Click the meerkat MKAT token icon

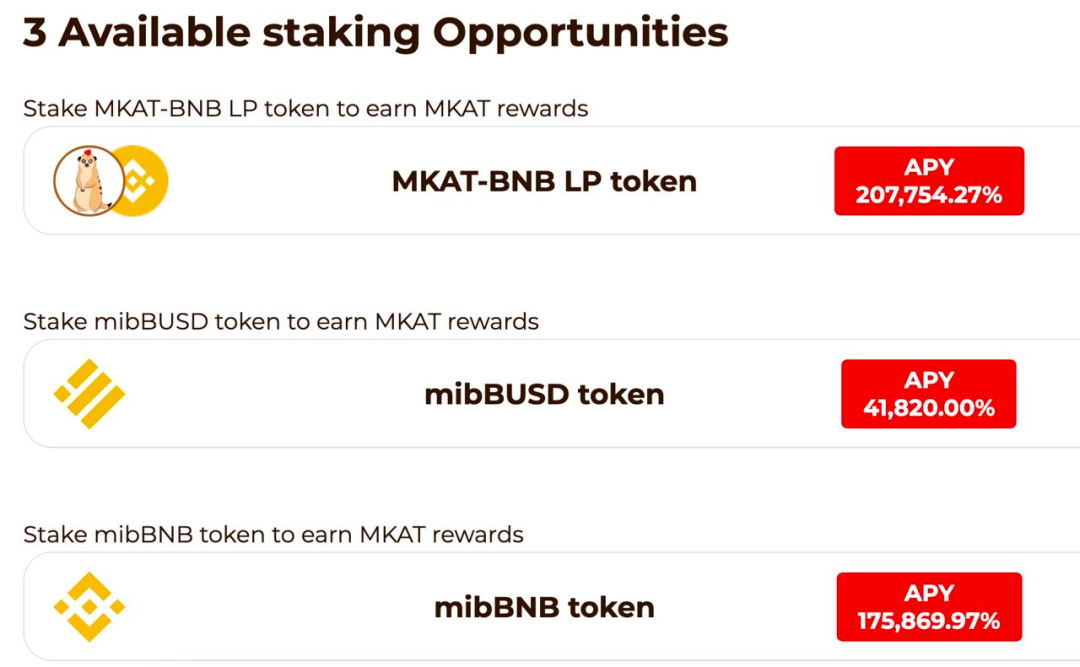(89, 181)
